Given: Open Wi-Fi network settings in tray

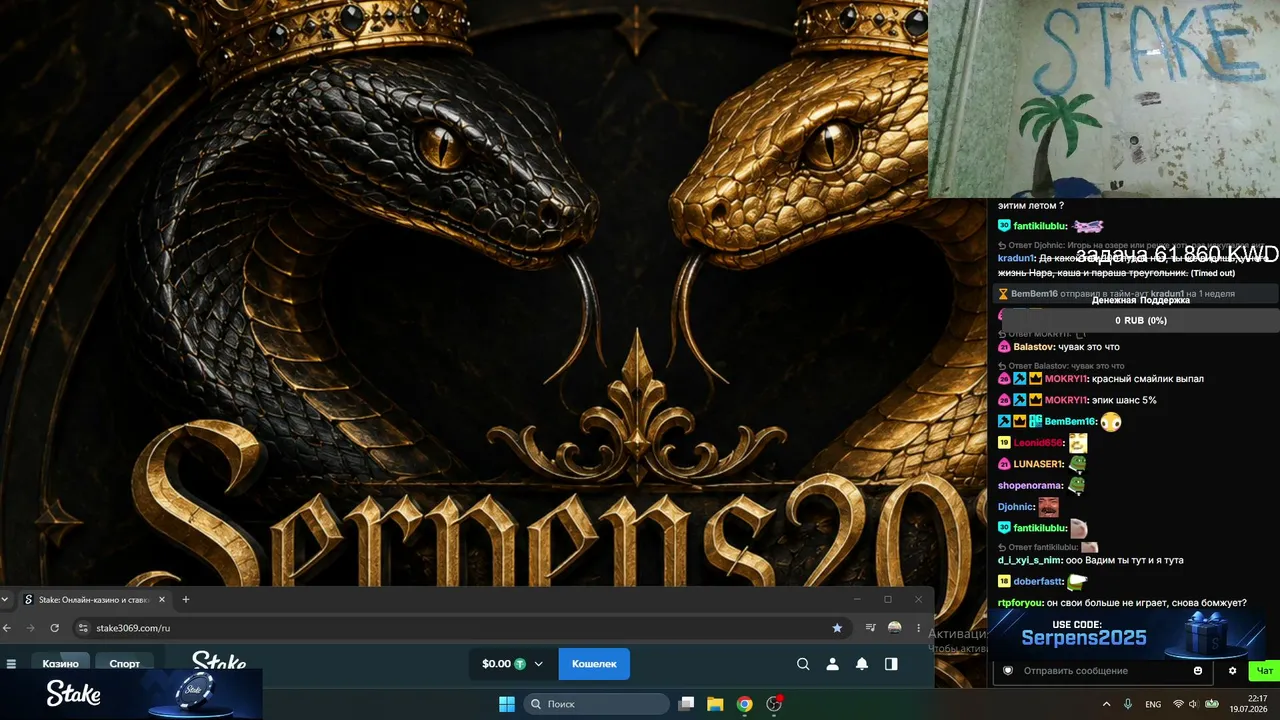Looking at the screenshot, I should (1178, 704).
